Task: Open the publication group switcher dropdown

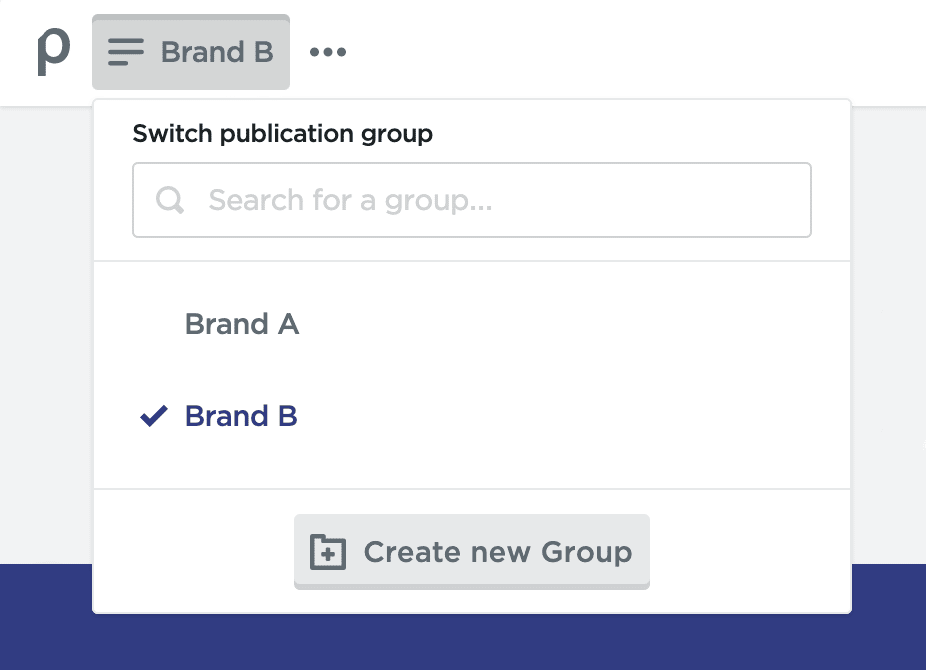Action: point(190,51)
